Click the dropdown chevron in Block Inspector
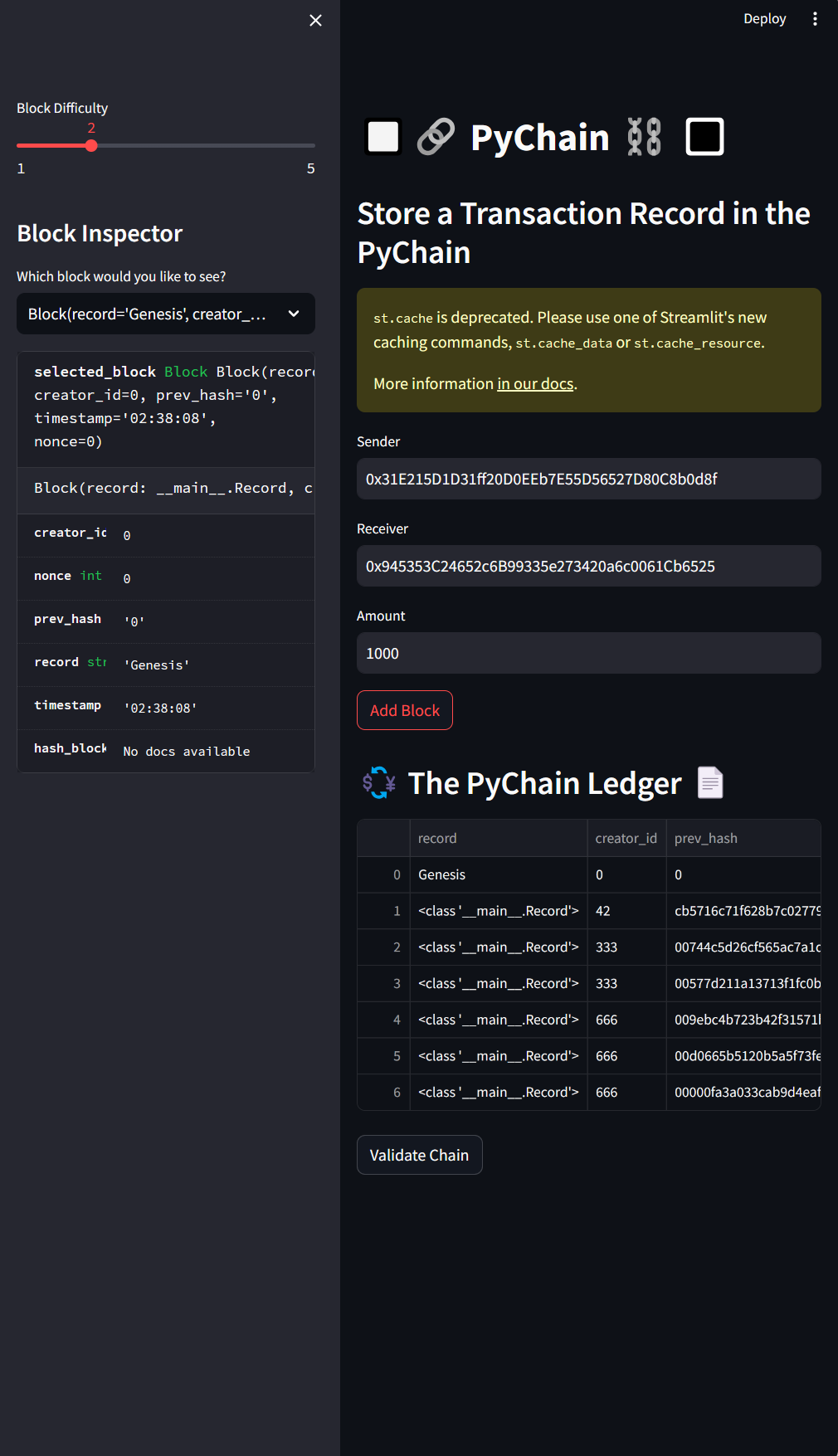This screenshot has height=1456, width=838. tap(294, 314)
